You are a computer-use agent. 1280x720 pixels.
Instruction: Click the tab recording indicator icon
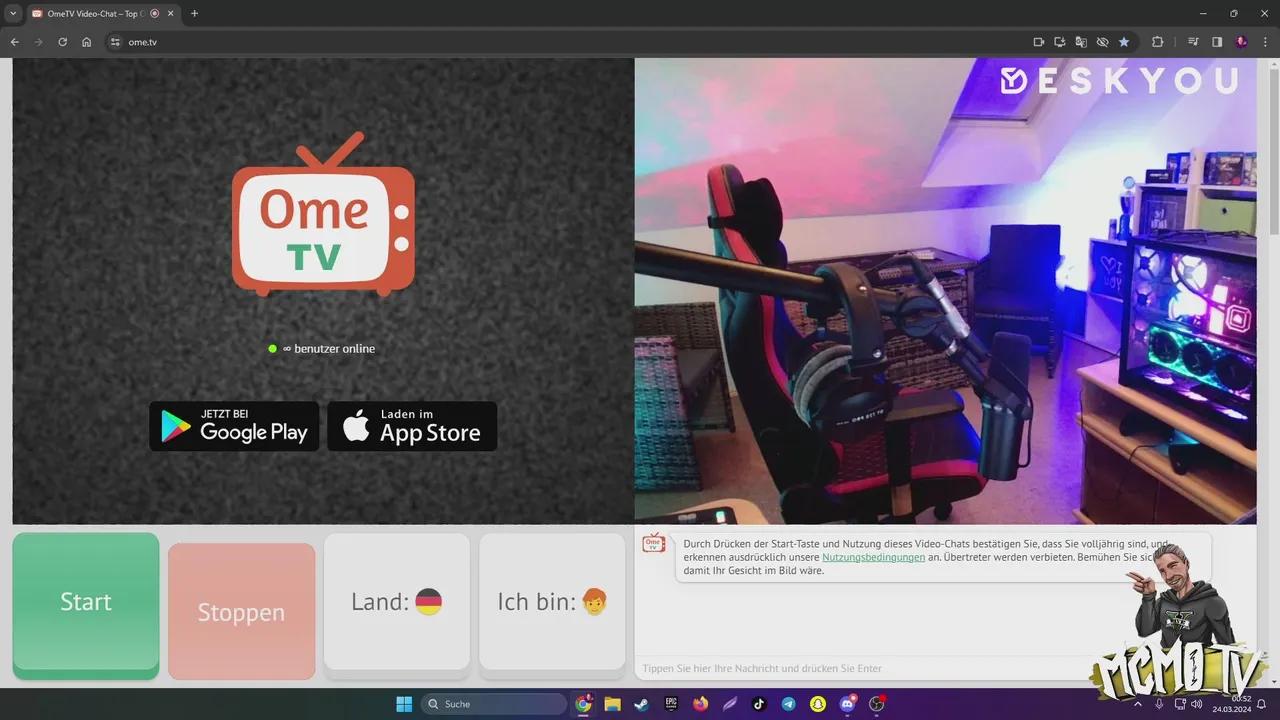154,13
